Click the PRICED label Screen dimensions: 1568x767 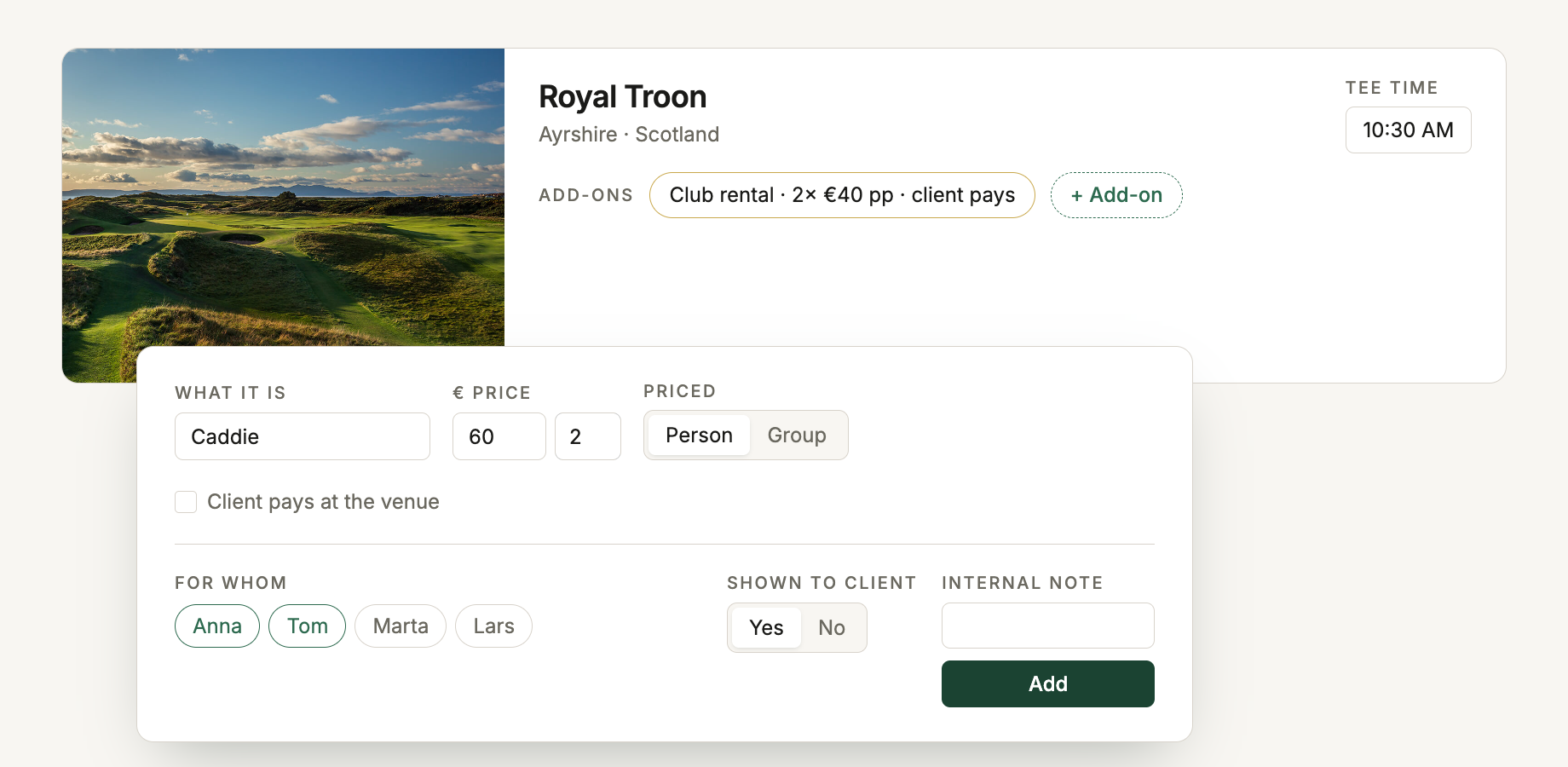click(x=679, y=391)
